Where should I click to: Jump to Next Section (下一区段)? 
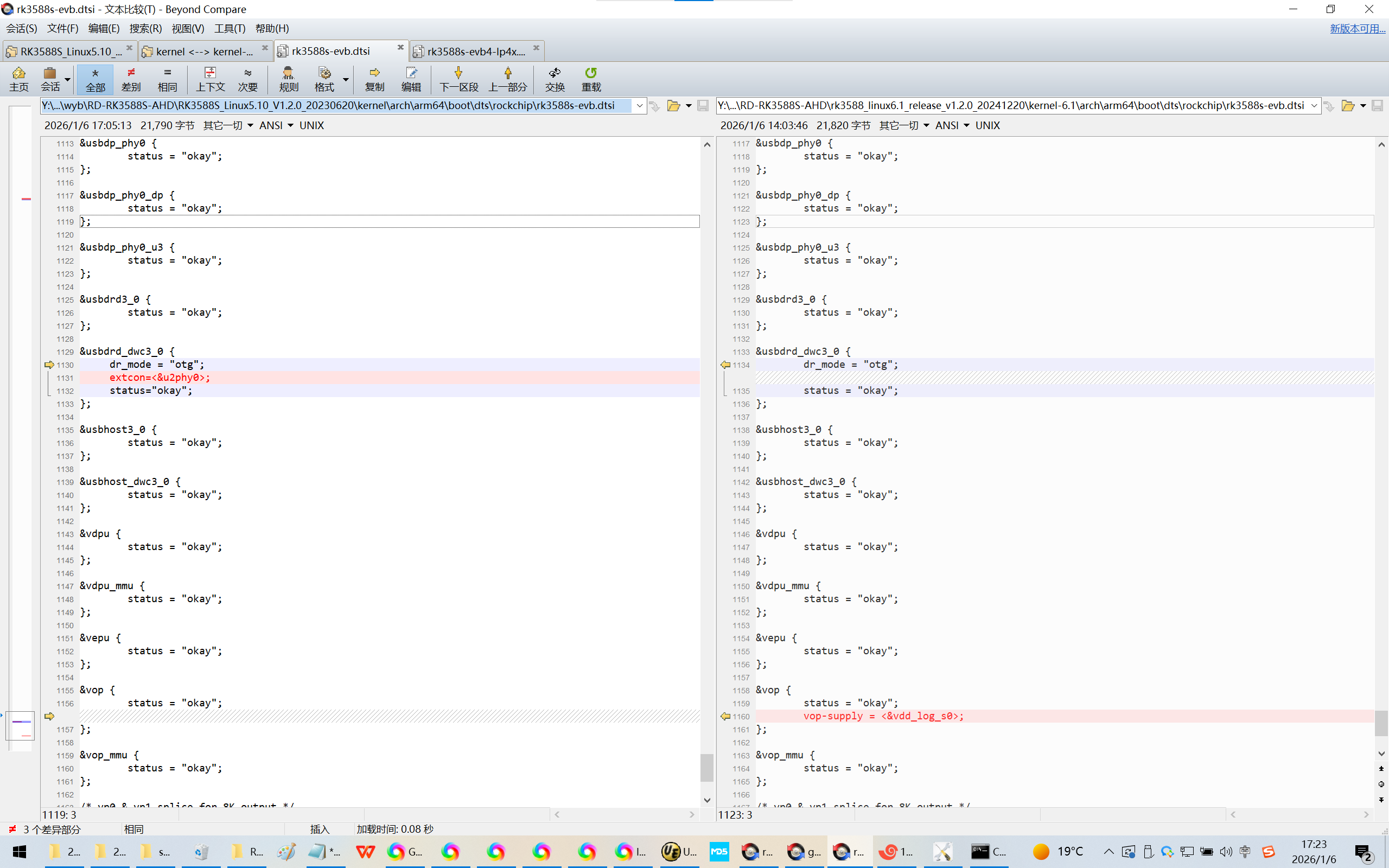tap(458, 79)
